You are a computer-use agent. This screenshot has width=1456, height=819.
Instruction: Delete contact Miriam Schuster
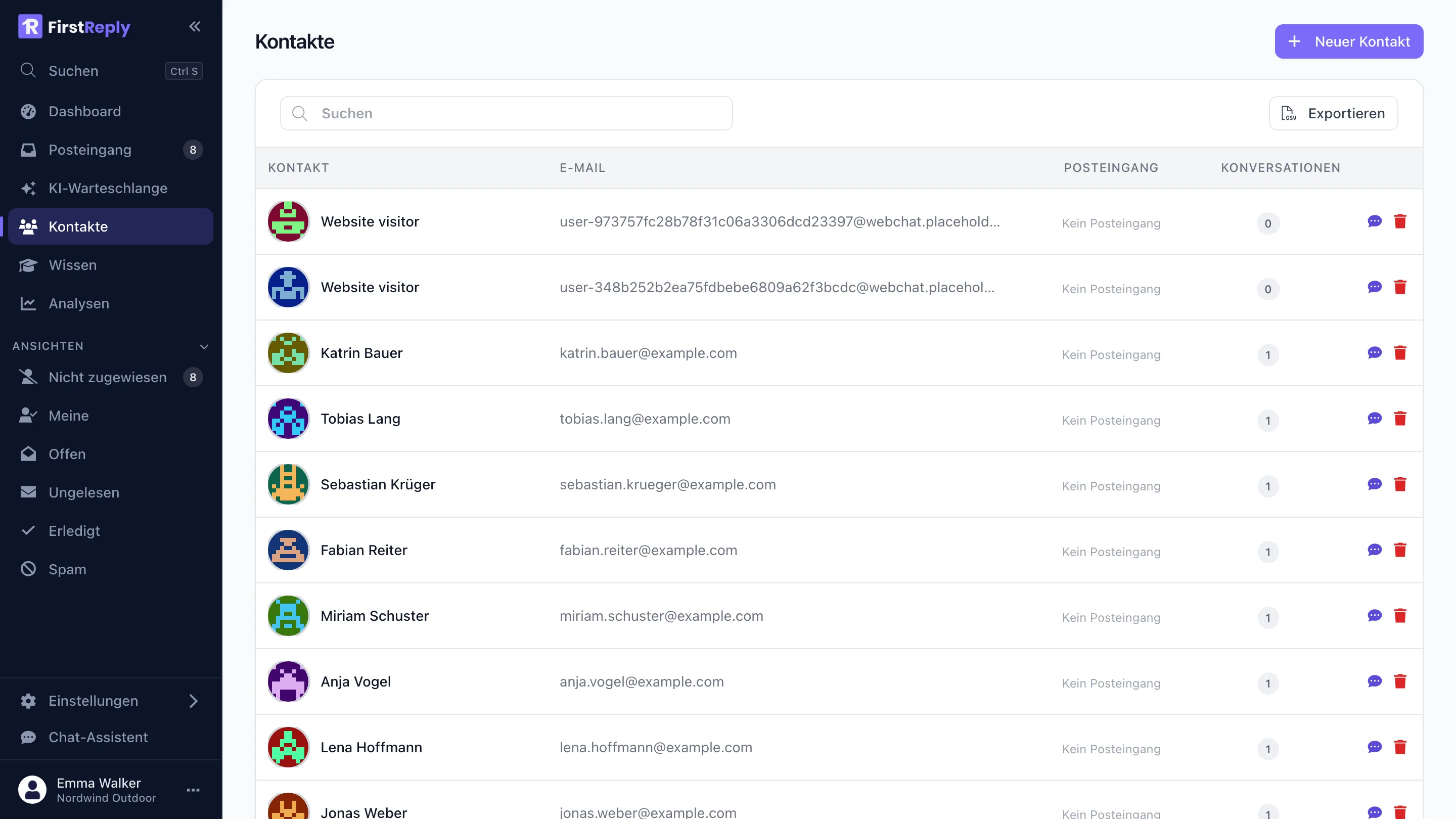pyautogui.click(x=1400, y=616)
